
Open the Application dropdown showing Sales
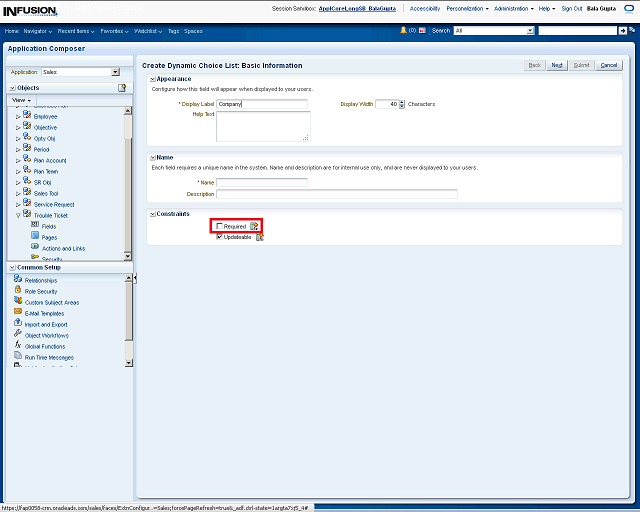click(x=115, y=72)
